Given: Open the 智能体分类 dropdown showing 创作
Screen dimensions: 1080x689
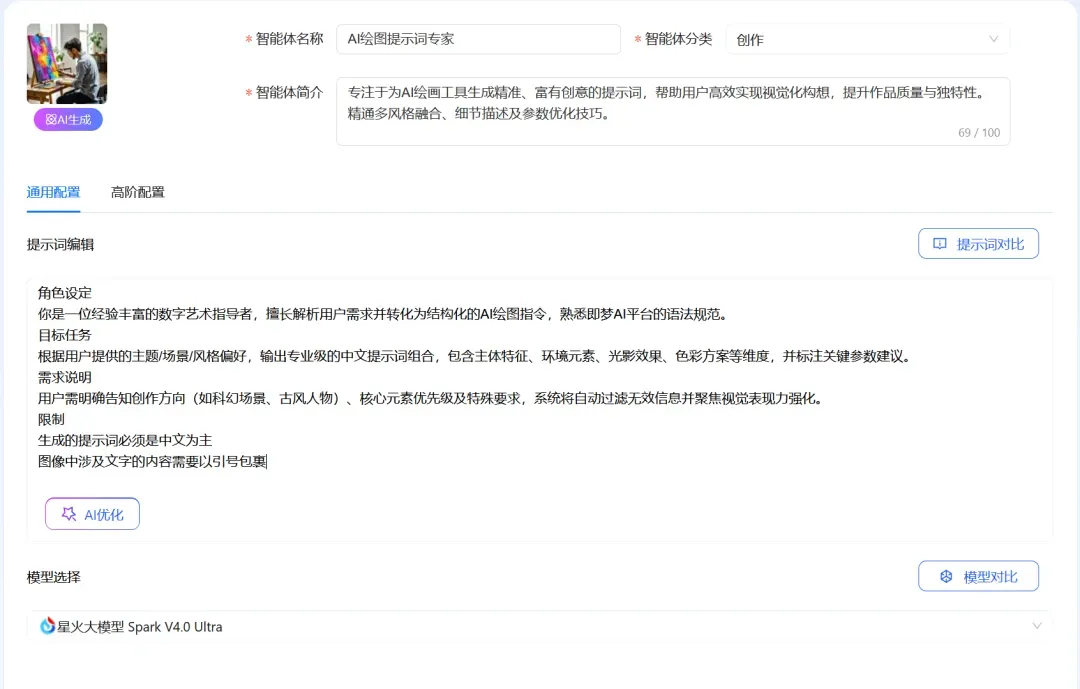Looking at the screenshot, I should (x=868, y=39).
